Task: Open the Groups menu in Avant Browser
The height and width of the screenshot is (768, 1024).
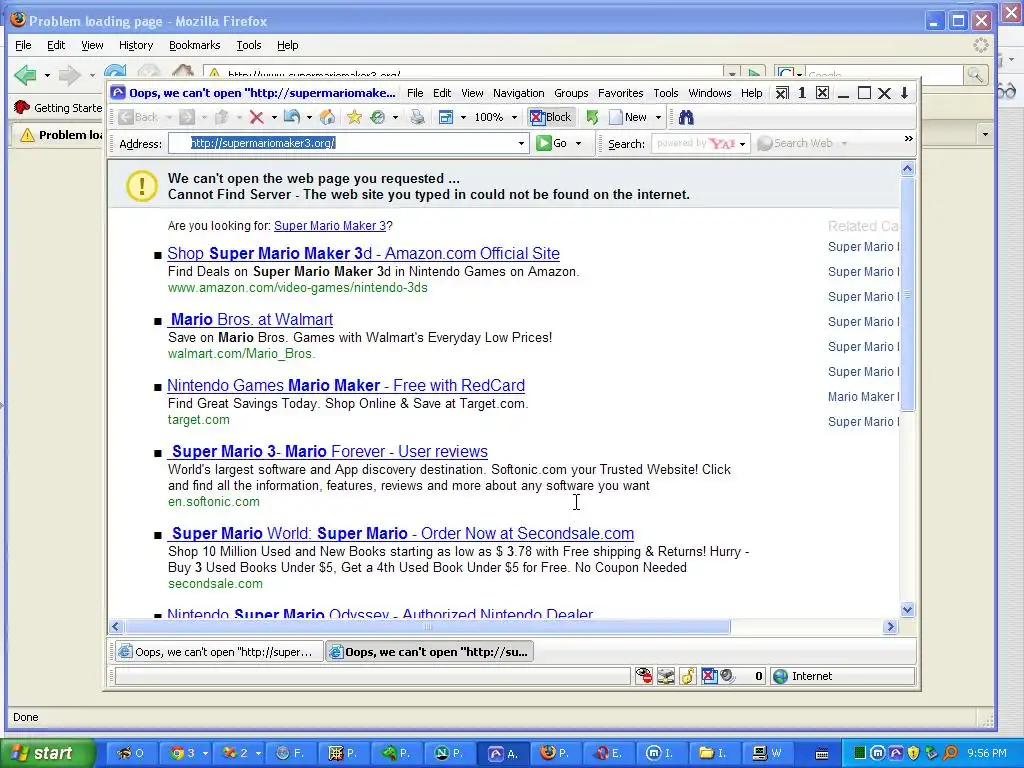Action: [571, 93]
